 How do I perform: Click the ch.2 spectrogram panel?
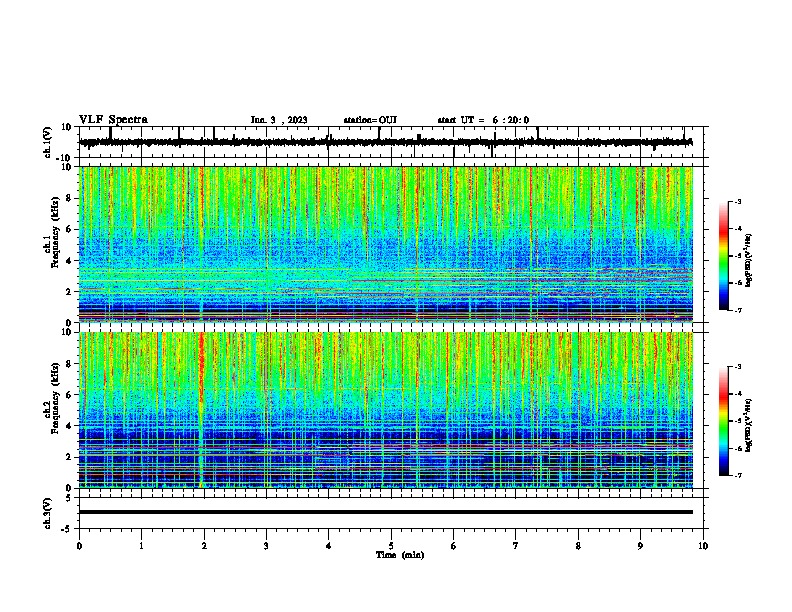coord(385,410)
